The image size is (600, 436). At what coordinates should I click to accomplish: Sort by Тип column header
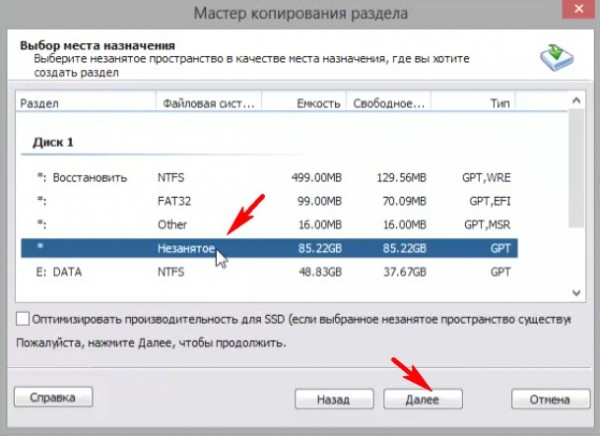[473, 103]
